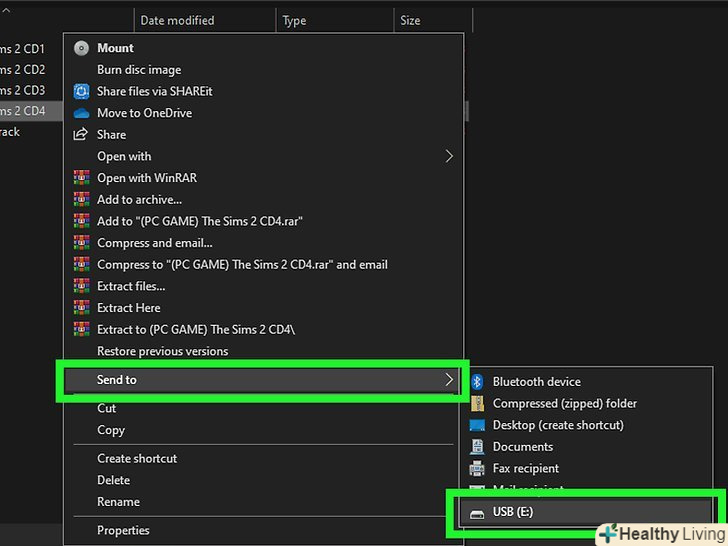728x546 pixels.
Task: Choose Add to archive...
Action: coord(263,200)
